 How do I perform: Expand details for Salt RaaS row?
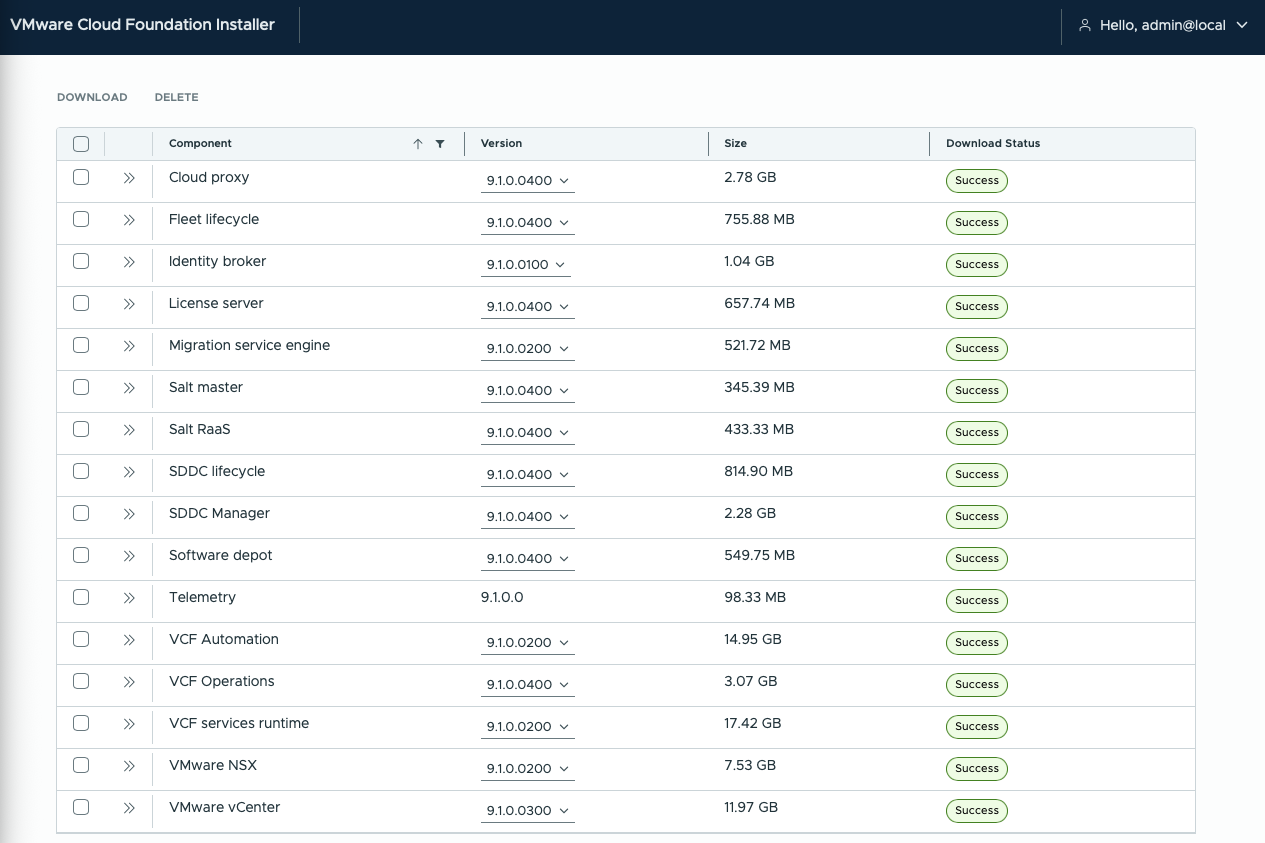tap(129, 430)
